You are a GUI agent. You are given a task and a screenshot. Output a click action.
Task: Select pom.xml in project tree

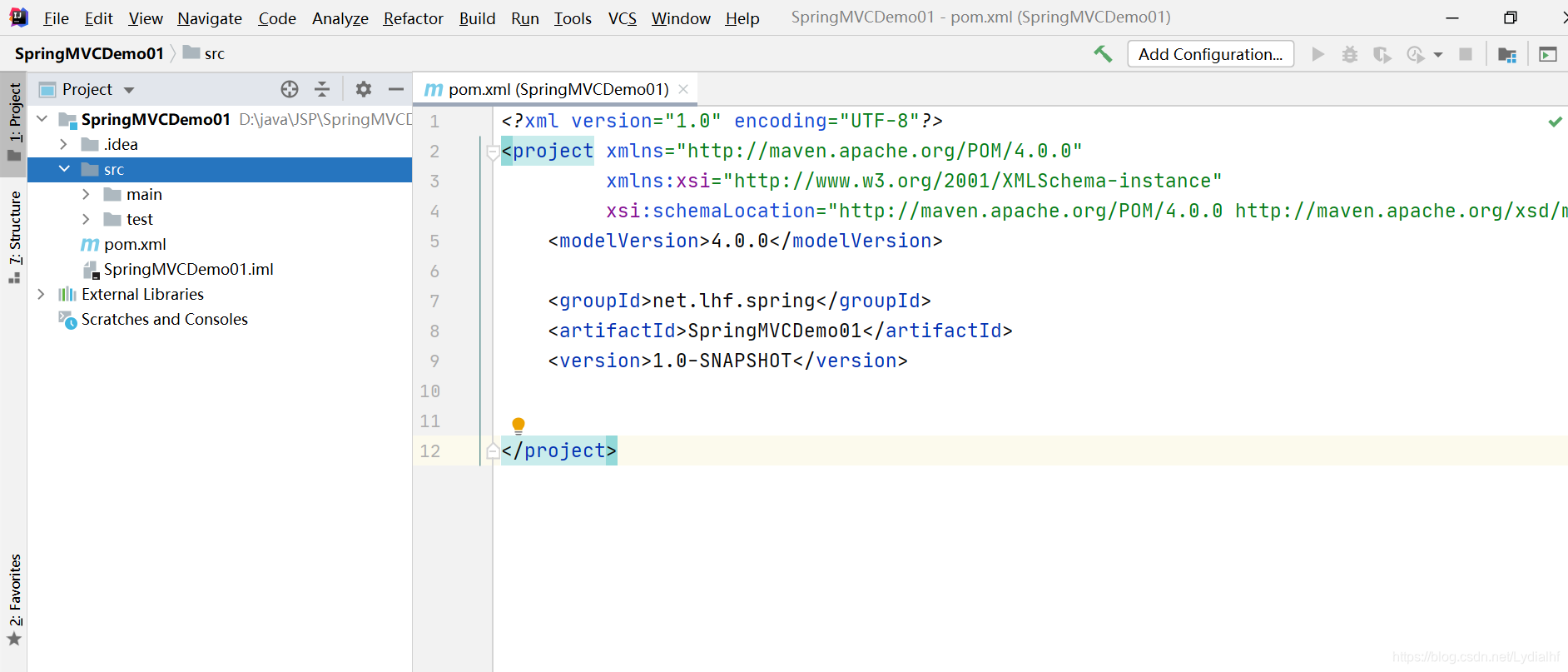135,244
